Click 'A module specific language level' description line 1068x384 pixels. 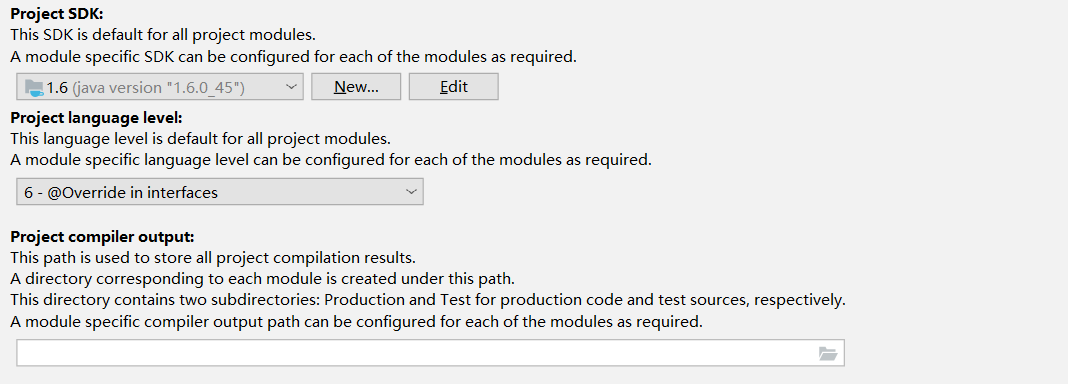pos(331,160)
